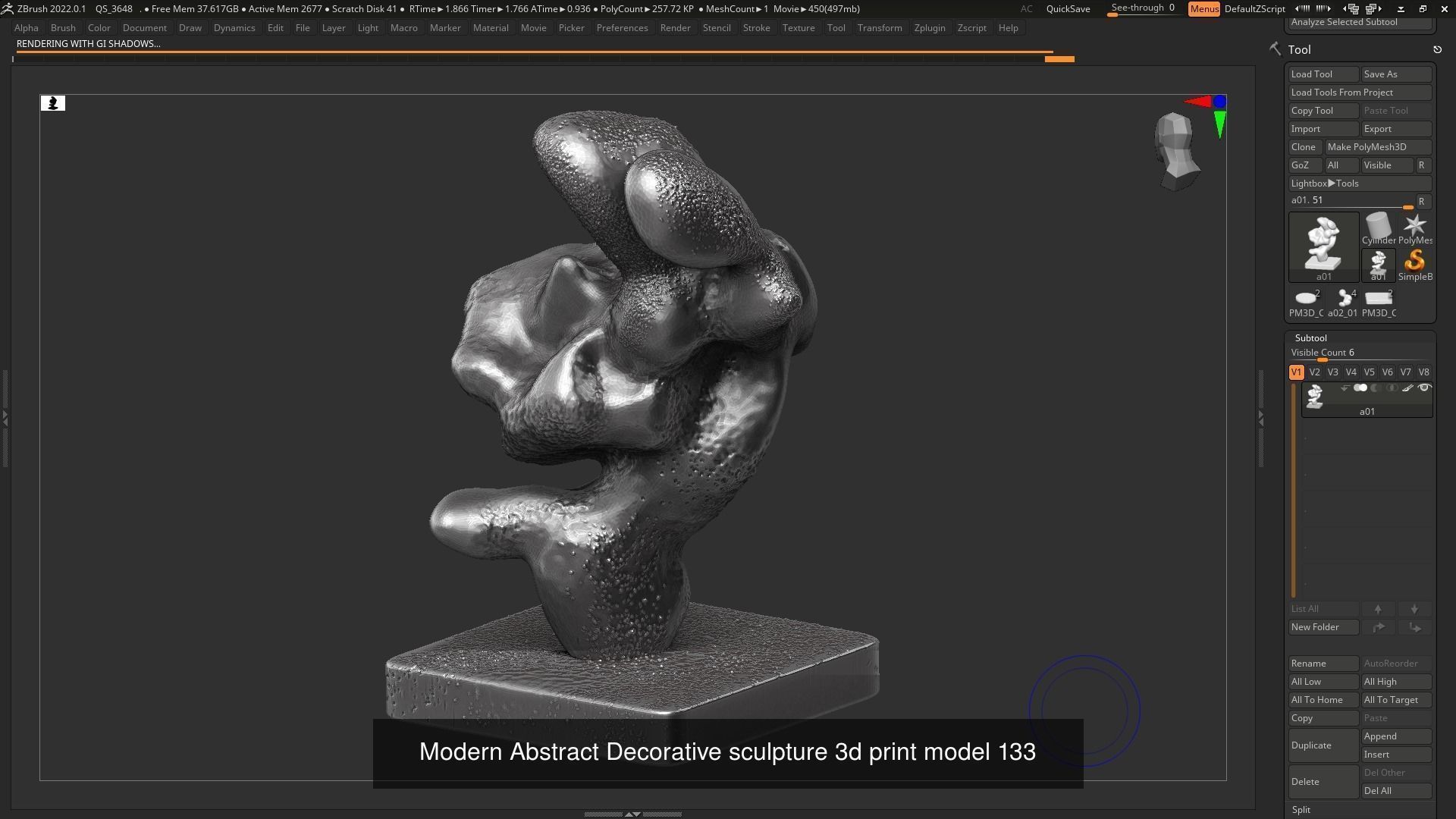The image size is (1456, 819).
Task: Click the subtool arrow-down icon on a01
Action: [1345, 388]
